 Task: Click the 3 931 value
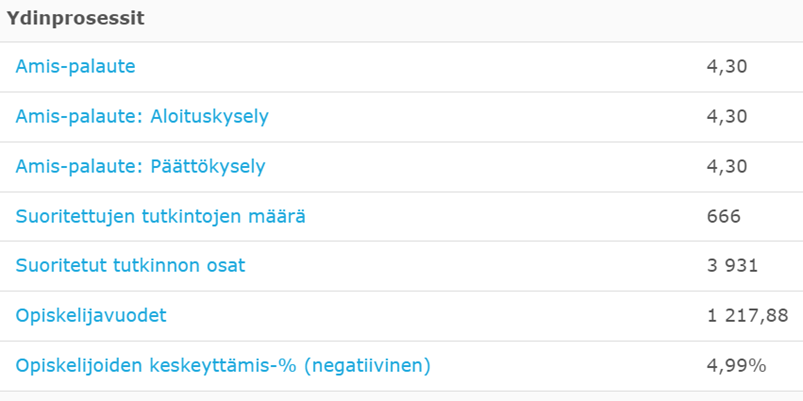click(x=732, y=266)
